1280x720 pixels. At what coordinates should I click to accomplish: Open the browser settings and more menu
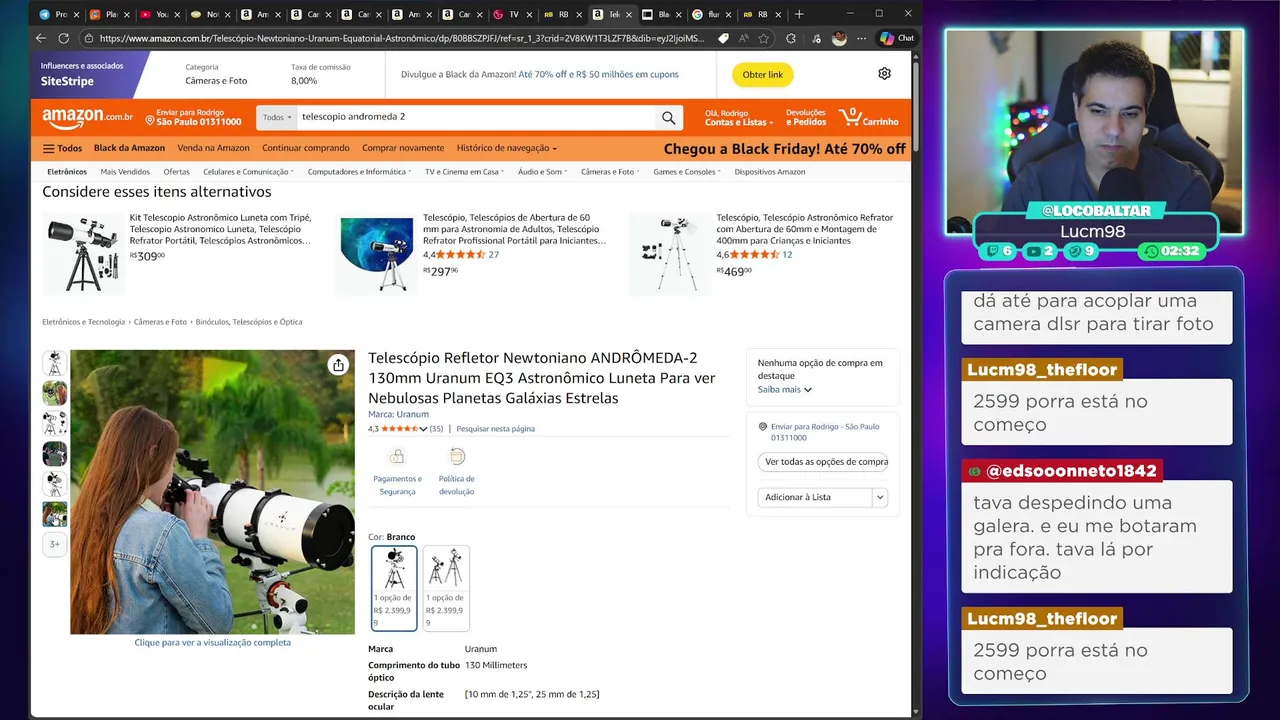pyautogui.click(x=861, y=38)
